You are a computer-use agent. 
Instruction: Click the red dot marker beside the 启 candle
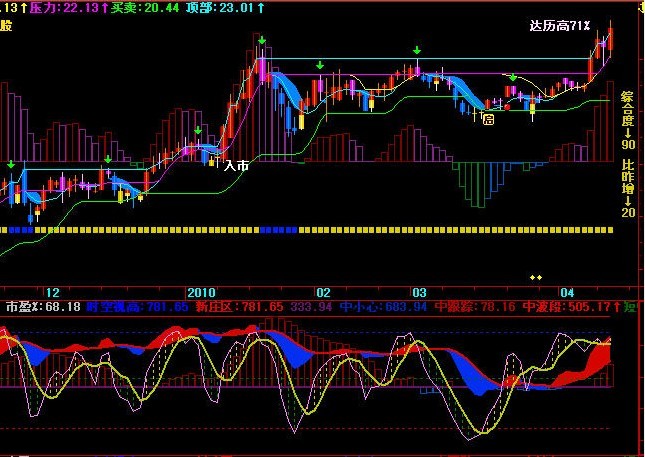coord(507,107)
